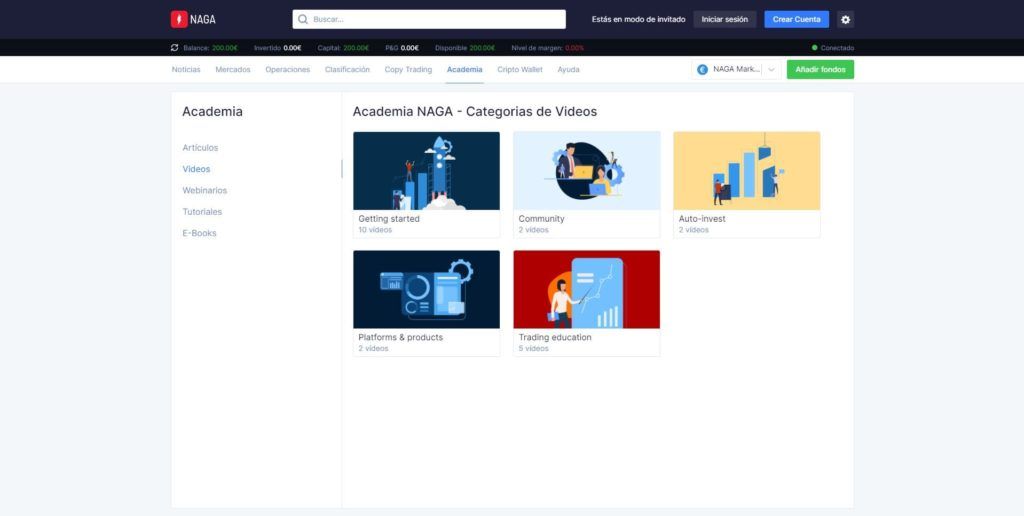Open the Getting started video thumbnail
Viewport: 1024px width, 516px height.
coord(426,170)
